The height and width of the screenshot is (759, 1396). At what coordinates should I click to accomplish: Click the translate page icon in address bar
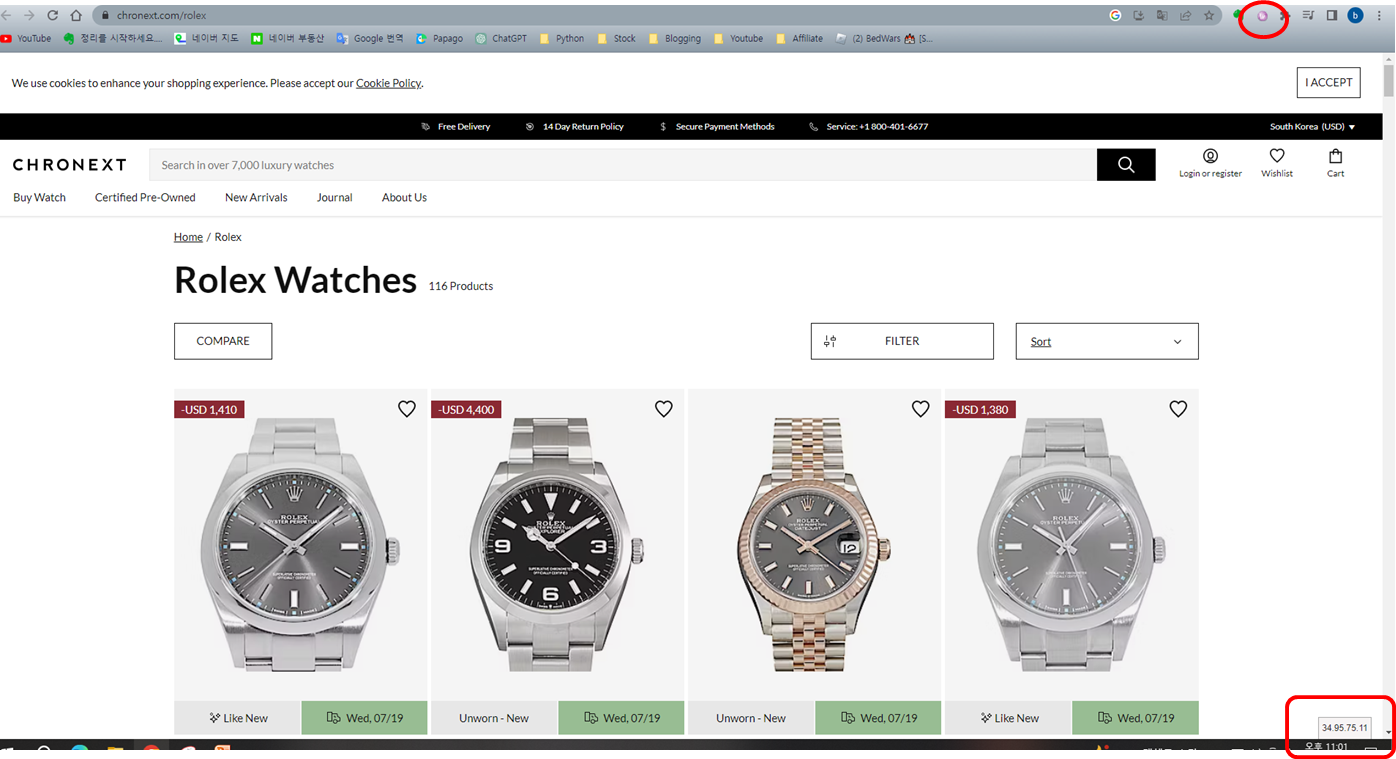[x=1162, y=16]
